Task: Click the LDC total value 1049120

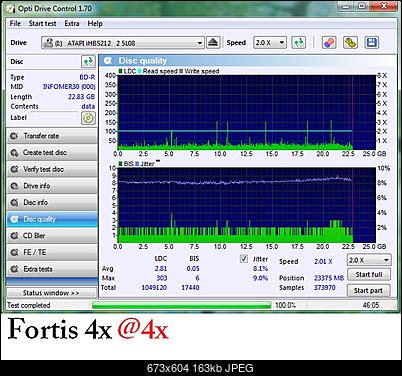Action: click(154, 287)
